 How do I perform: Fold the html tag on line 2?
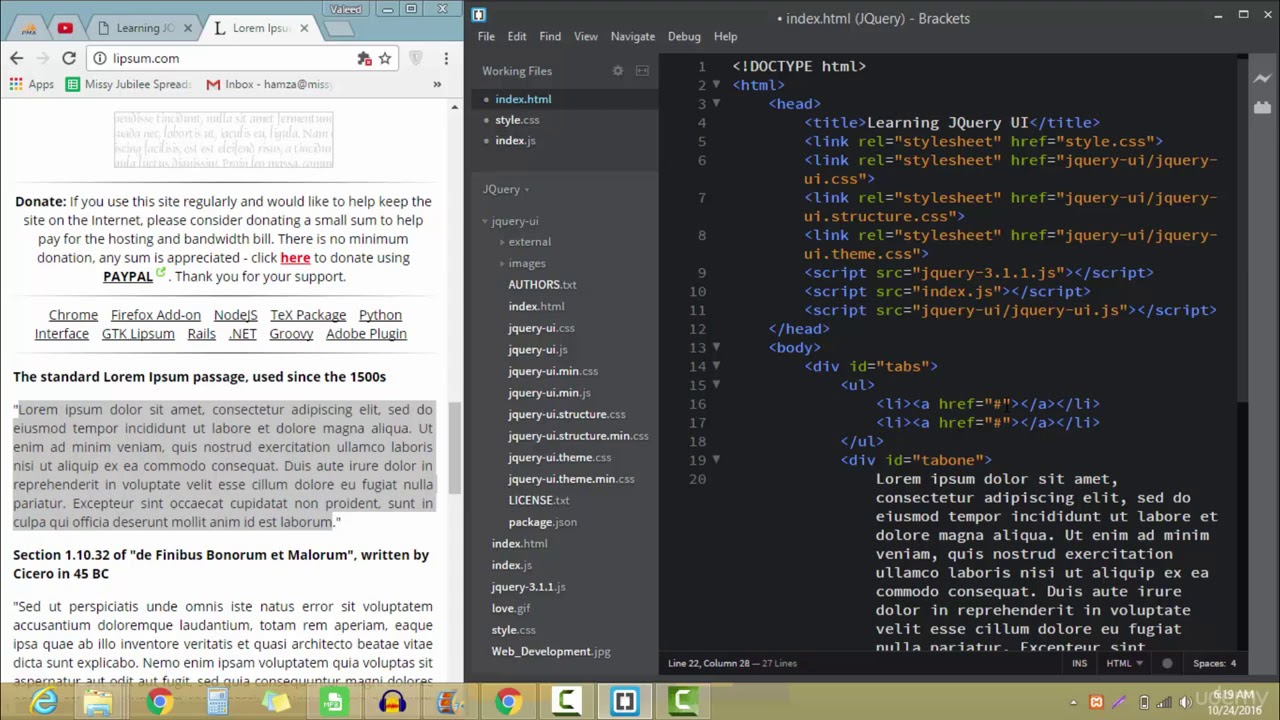pos(716,85)
